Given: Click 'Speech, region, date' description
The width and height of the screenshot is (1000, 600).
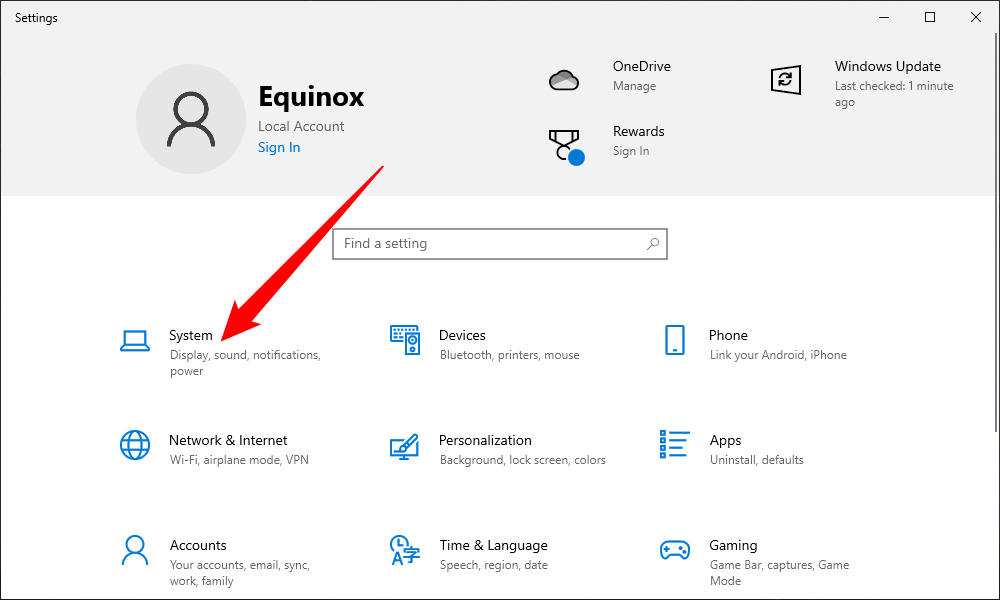Looking at the screenshot, I should click(x=494, y=566).
